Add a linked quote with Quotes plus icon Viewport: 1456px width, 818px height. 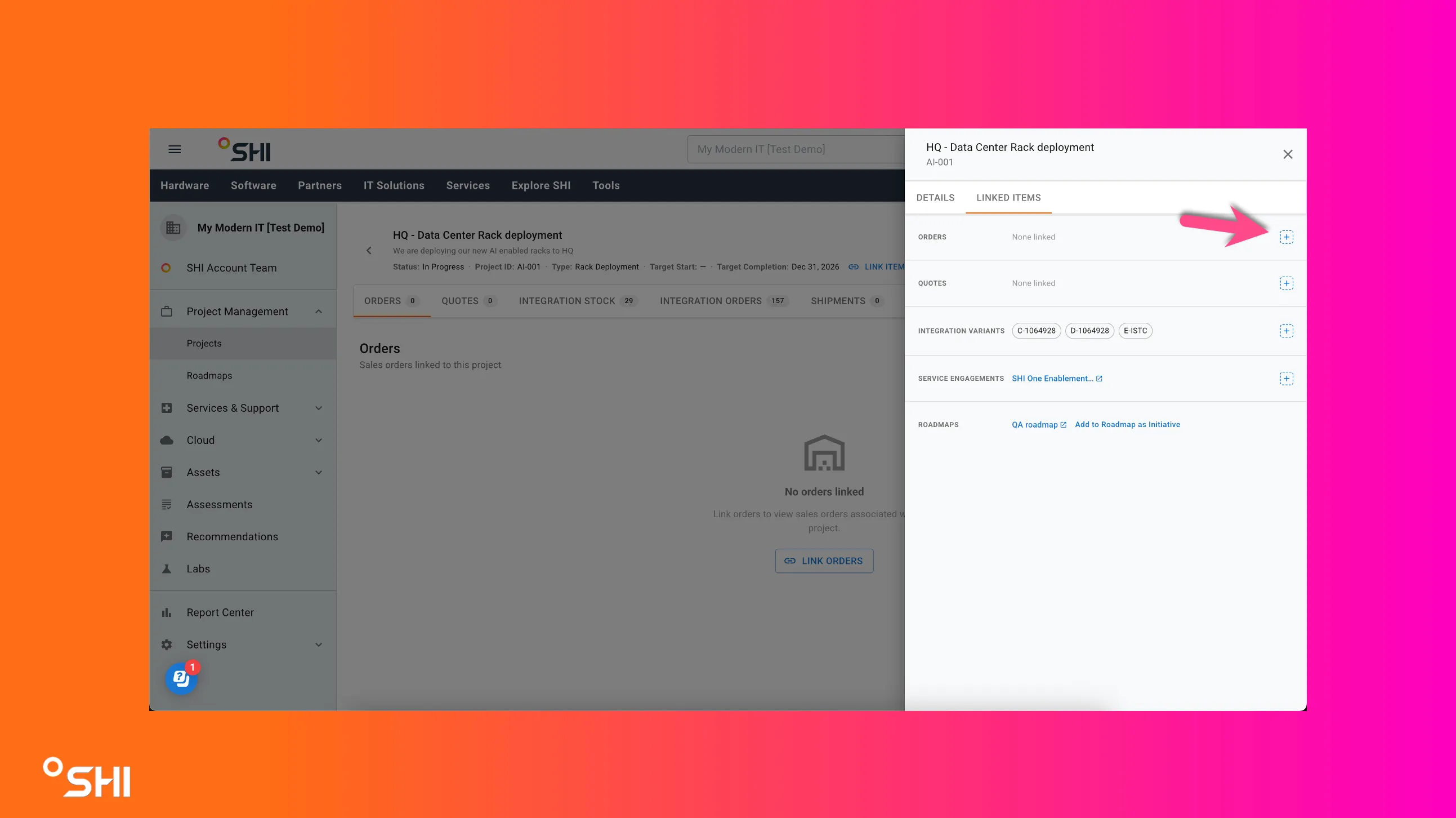coord(1286,283)
